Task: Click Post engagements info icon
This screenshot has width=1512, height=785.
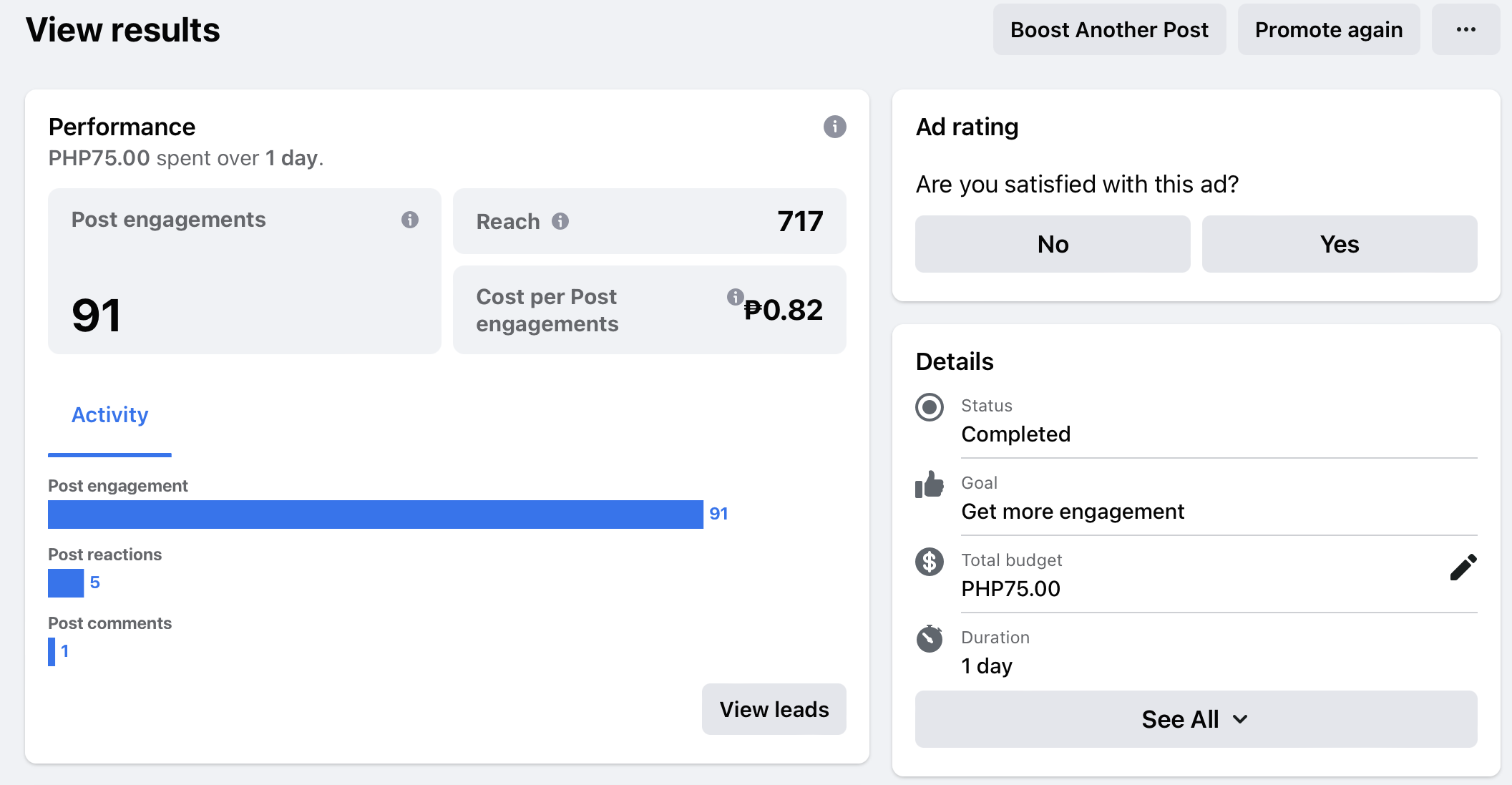Action: (x=410, y=220)
